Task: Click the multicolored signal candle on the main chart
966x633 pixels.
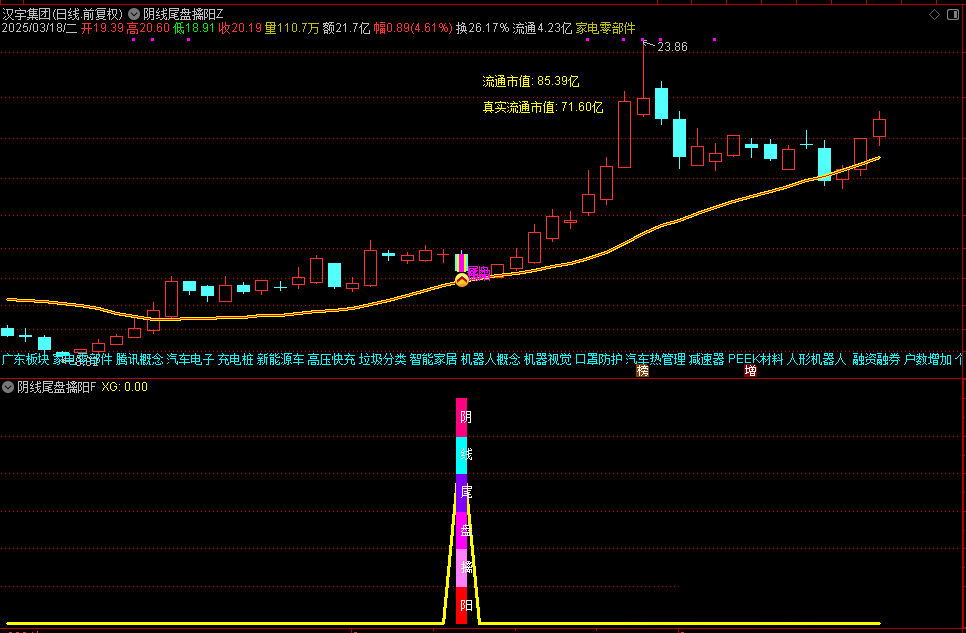Action: pos(462,262)
